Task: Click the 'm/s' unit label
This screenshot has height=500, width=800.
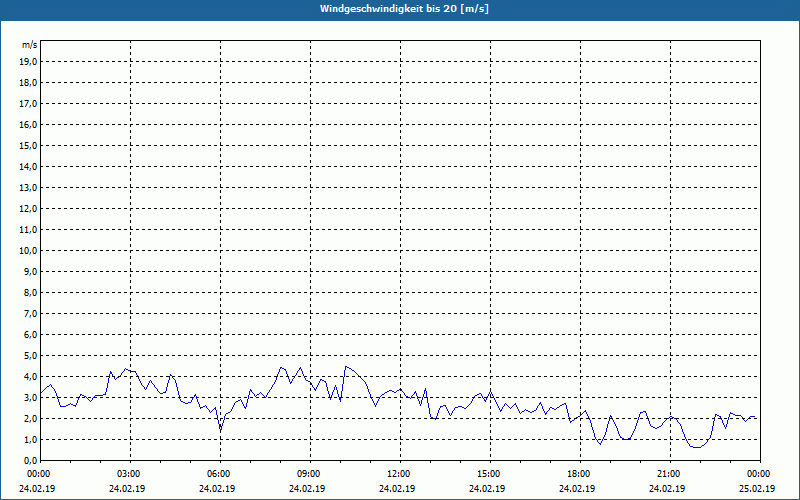Action: pyautogui.click(x=29, y=45)
